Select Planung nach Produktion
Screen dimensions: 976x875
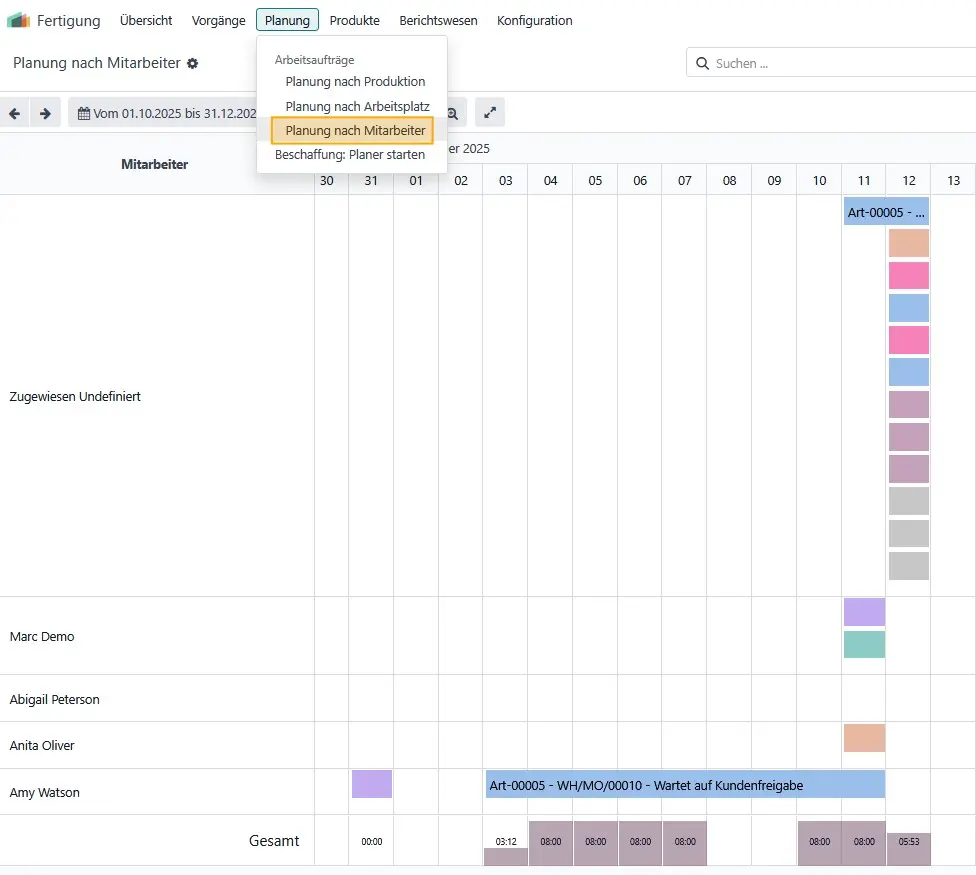click(x=355, y=81)
